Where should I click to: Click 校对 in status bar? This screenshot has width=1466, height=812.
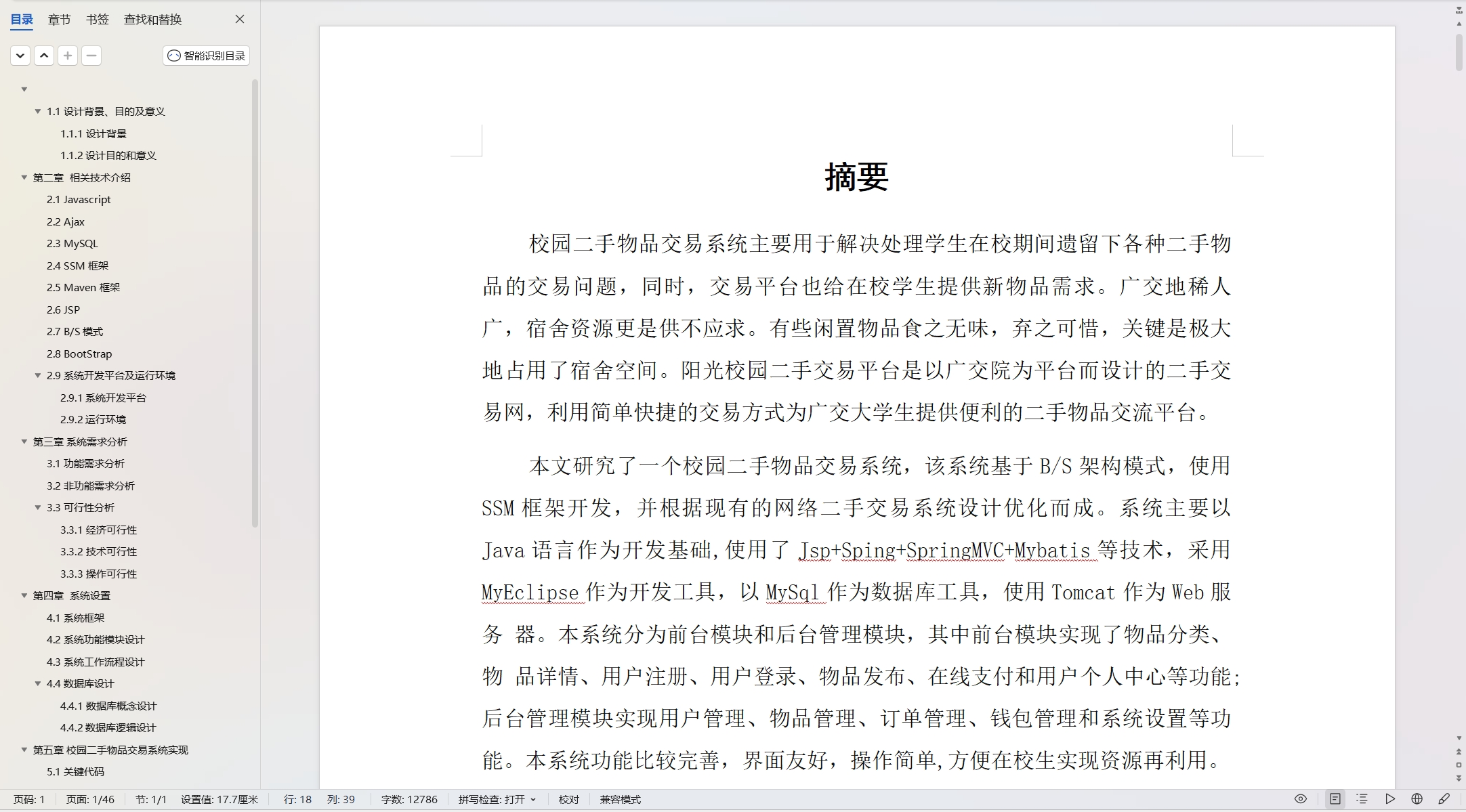pyautogui.click(x=569, y=799)
